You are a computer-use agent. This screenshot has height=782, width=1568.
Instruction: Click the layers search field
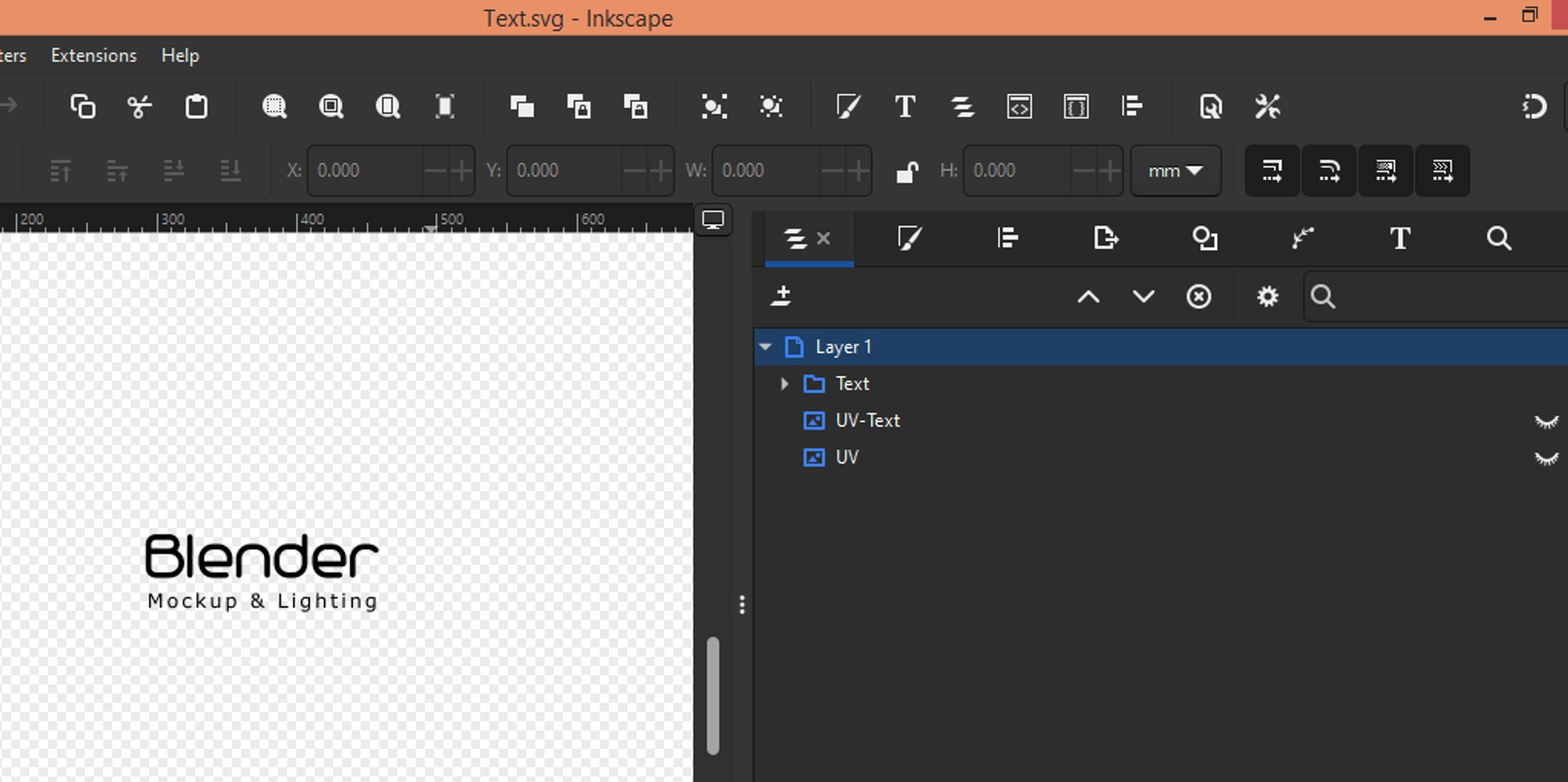[1436, 297]
